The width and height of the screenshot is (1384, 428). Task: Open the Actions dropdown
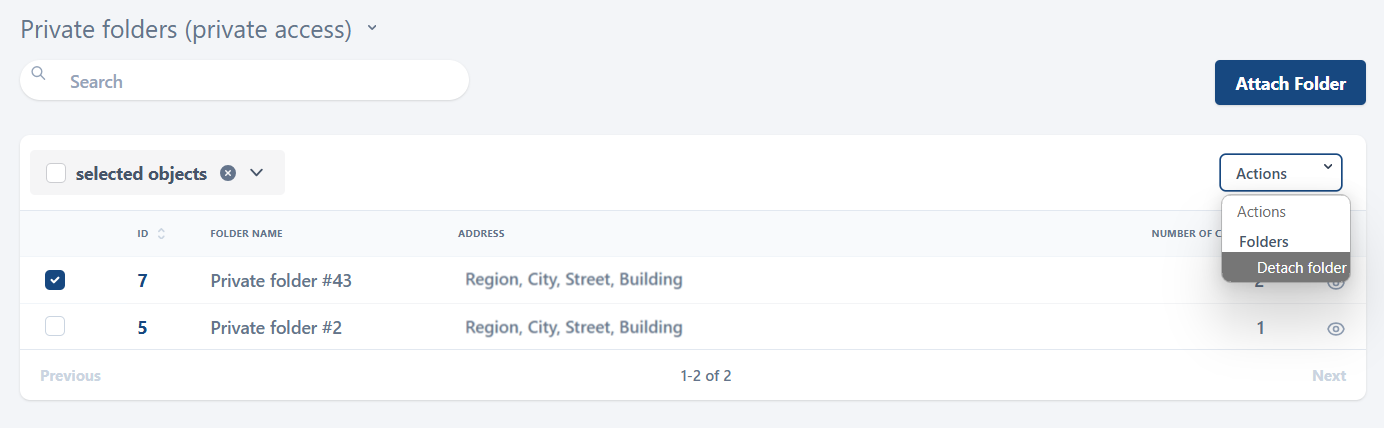(x=1280, y=173)
